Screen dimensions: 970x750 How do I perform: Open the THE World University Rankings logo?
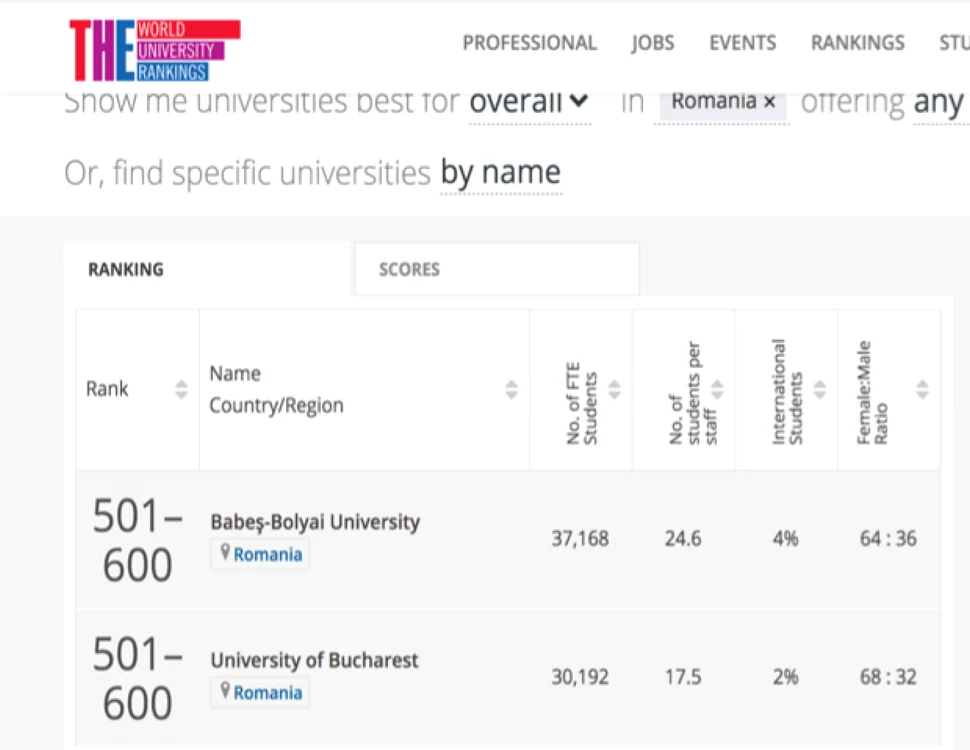155,50
